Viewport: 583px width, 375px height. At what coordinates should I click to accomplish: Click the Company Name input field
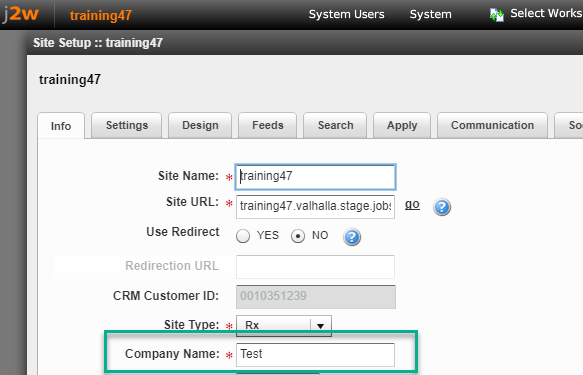(315, 355)
